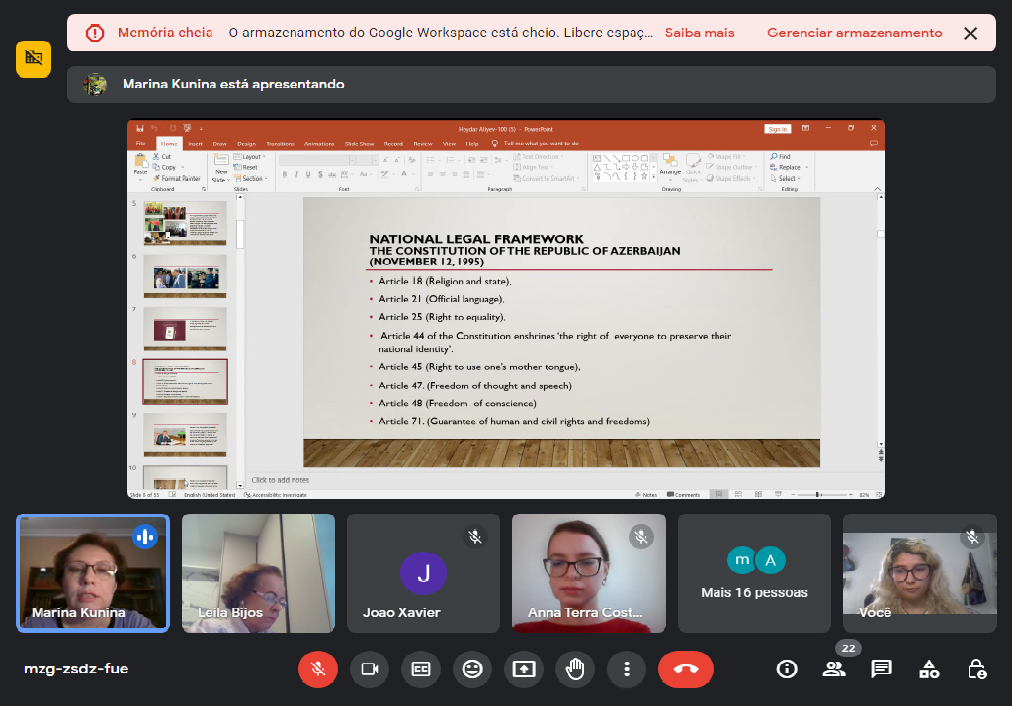Click the present screen icon

(x=523, y=669)
